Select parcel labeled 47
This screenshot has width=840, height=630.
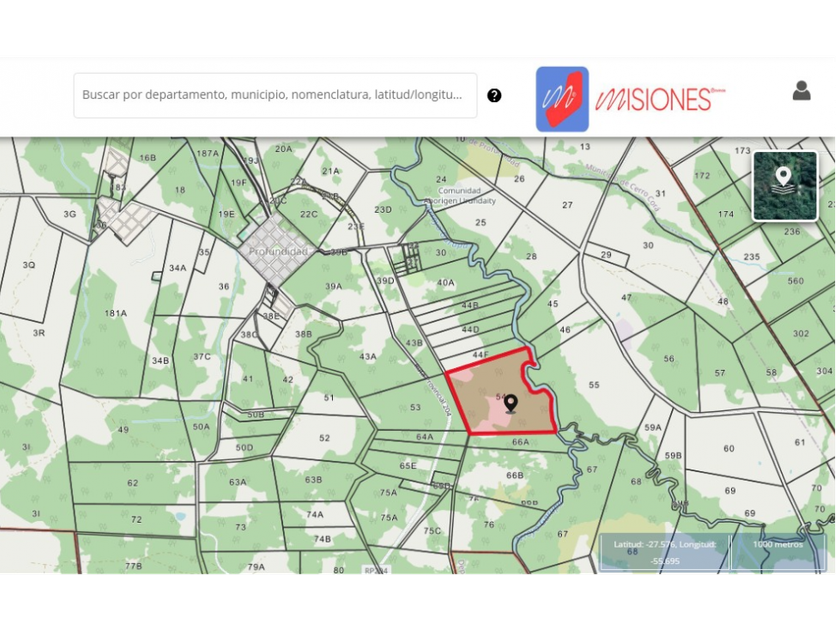626,297
